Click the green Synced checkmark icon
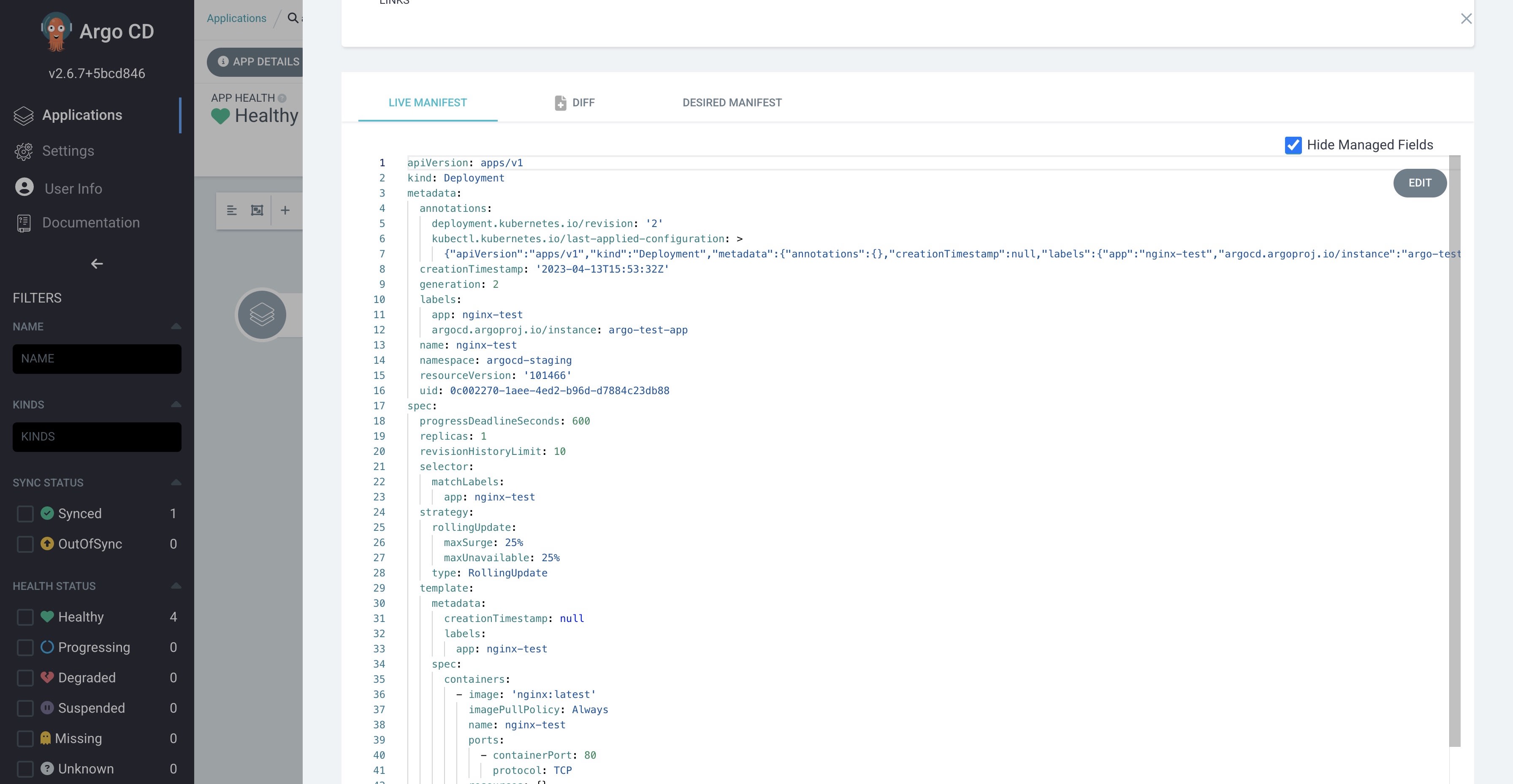 pos(47,513)
